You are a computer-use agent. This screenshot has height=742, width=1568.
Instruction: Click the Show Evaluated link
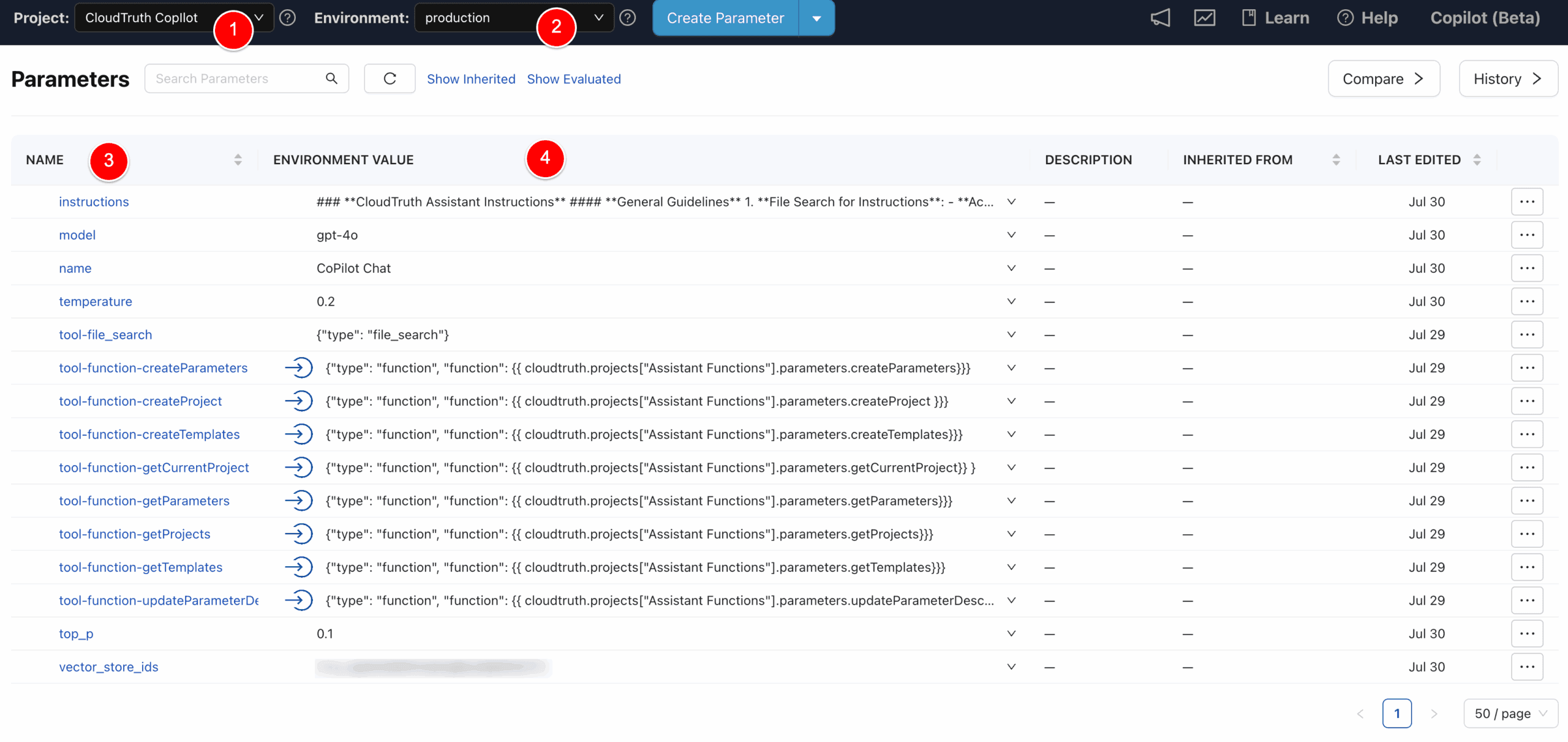(x=574, y=79)
